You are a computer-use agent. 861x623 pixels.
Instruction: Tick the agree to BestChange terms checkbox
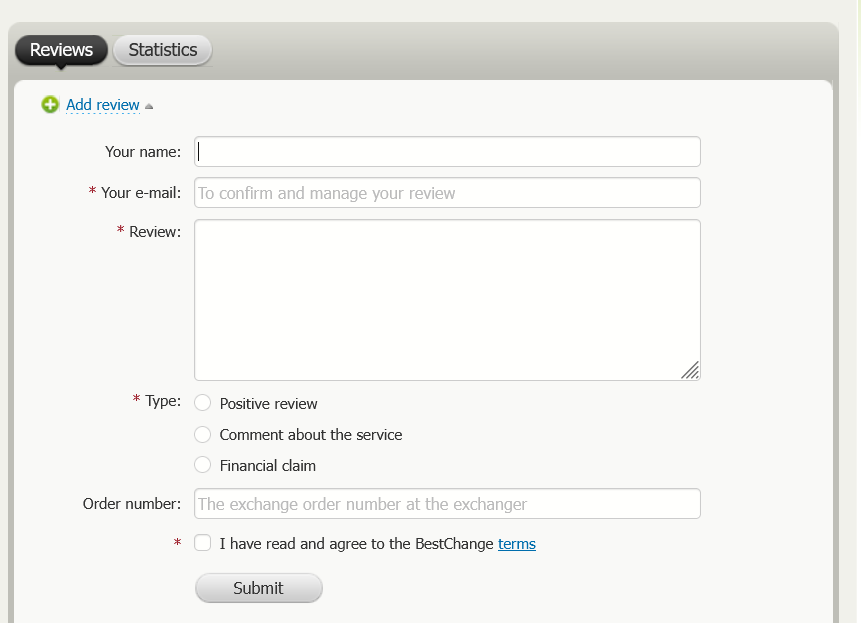coord(203,543)
